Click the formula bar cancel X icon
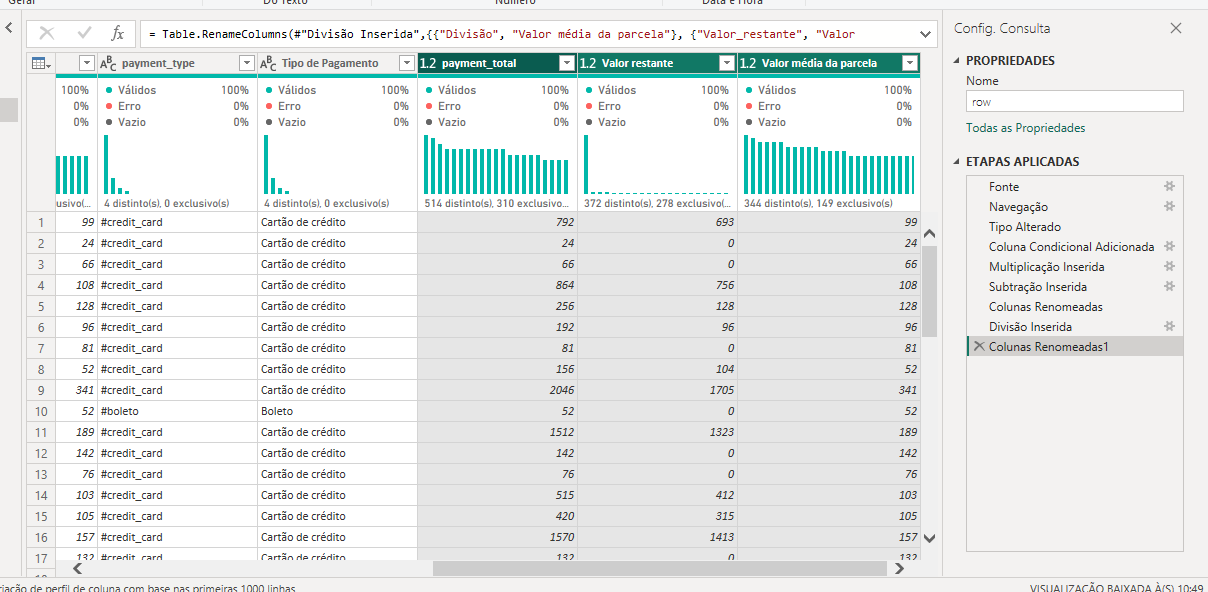 coord(47,33)
